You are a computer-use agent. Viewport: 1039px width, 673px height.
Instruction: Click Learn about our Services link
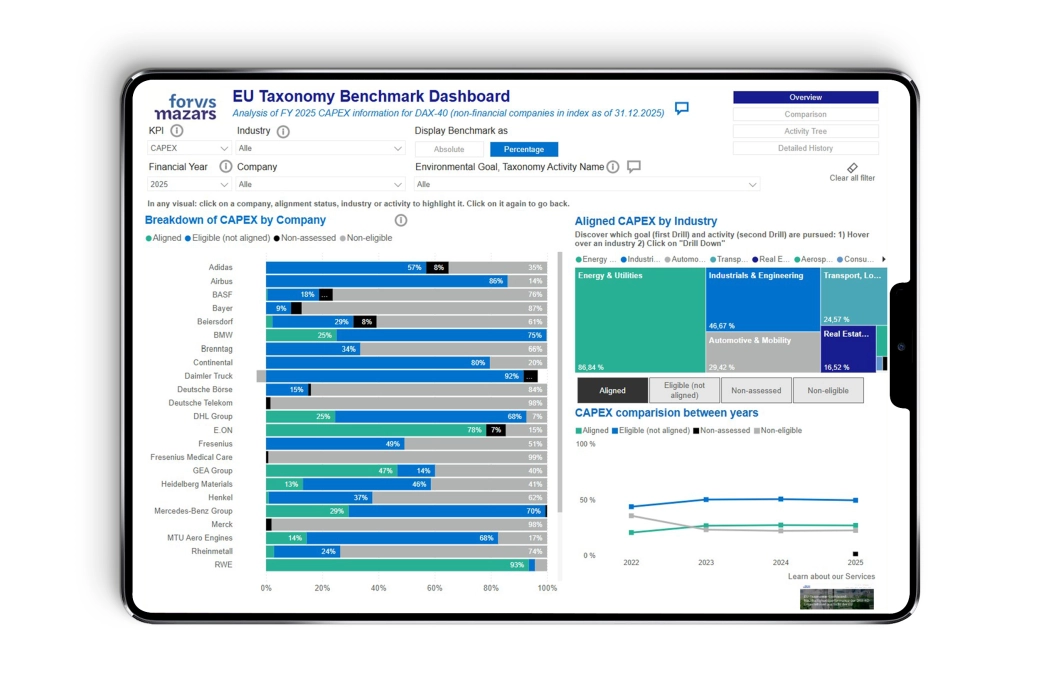pyautogui.click(x=831, y=576)
